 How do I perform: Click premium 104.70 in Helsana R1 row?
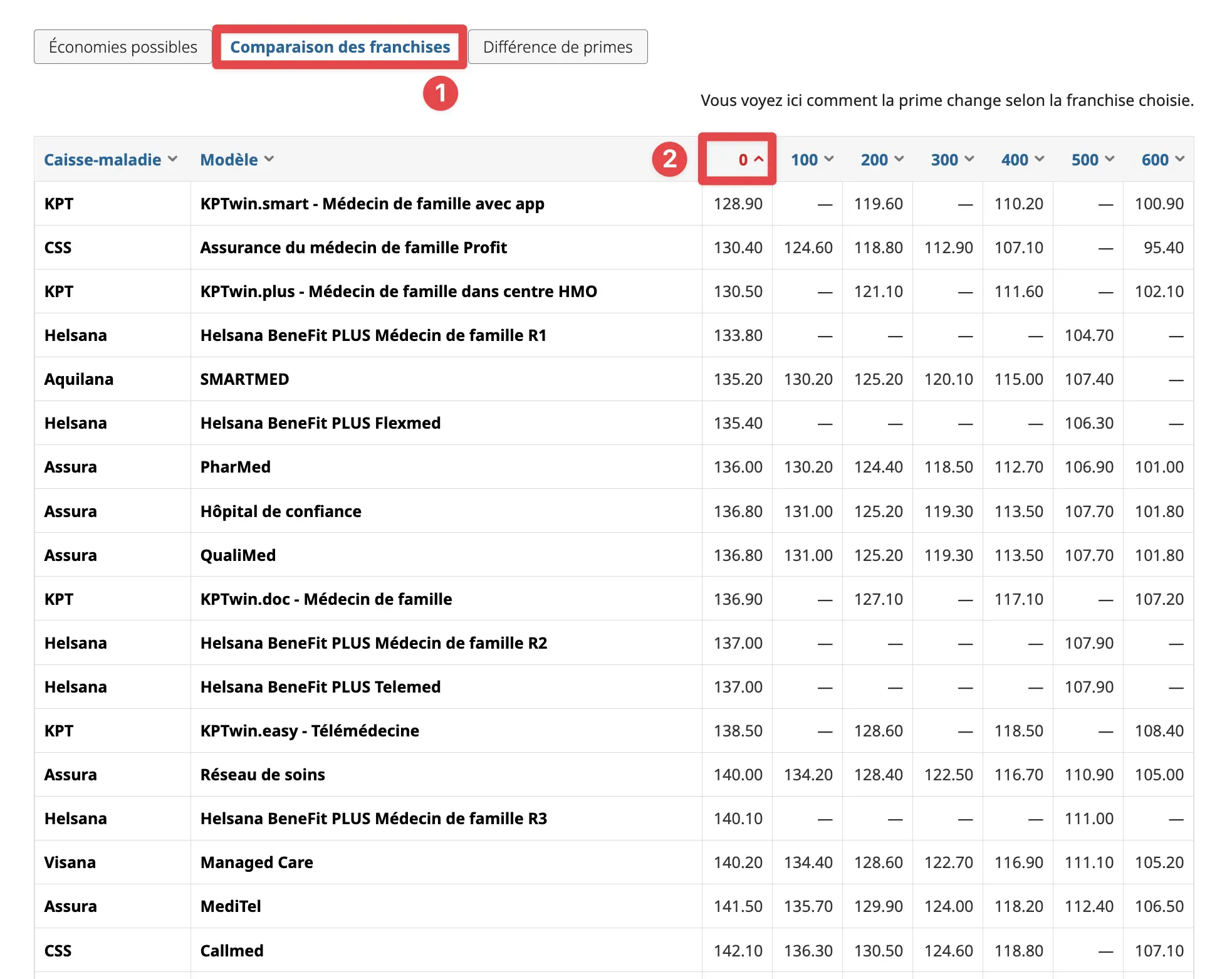[1088, 335]
